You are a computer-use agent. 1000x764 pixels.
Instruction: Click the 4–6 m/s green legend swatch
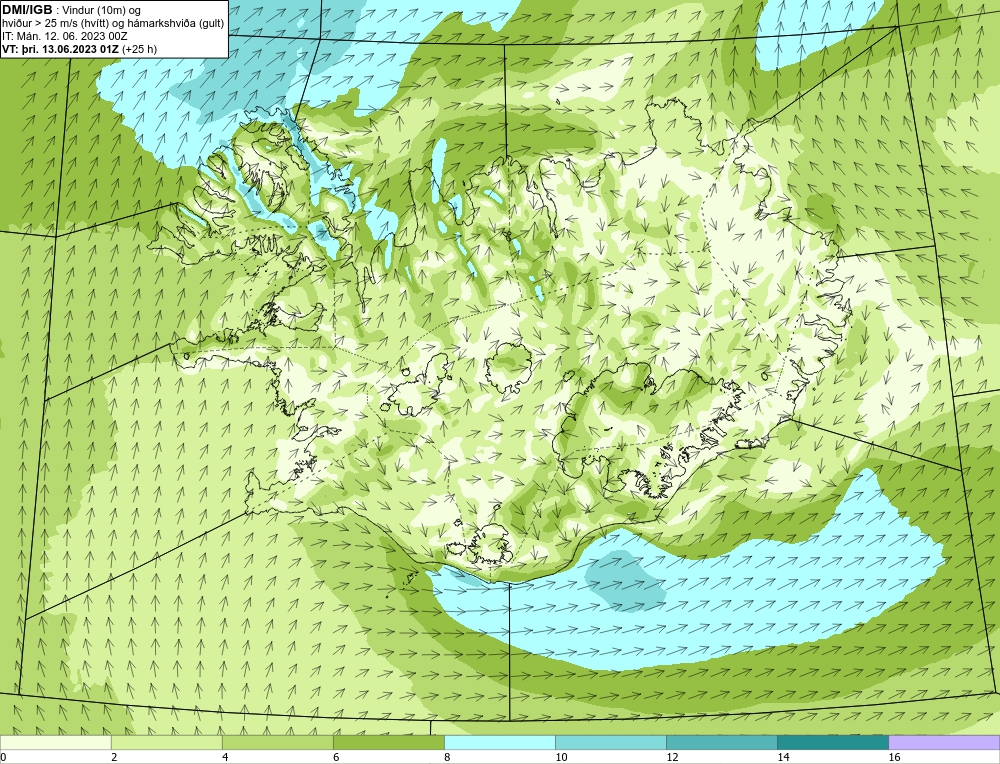point(277,742)
